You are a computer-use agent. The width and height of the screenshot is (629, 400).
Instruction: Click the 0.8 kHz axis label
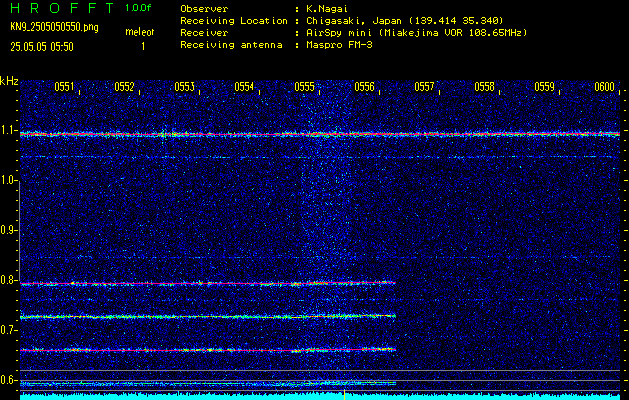point(8,280)
